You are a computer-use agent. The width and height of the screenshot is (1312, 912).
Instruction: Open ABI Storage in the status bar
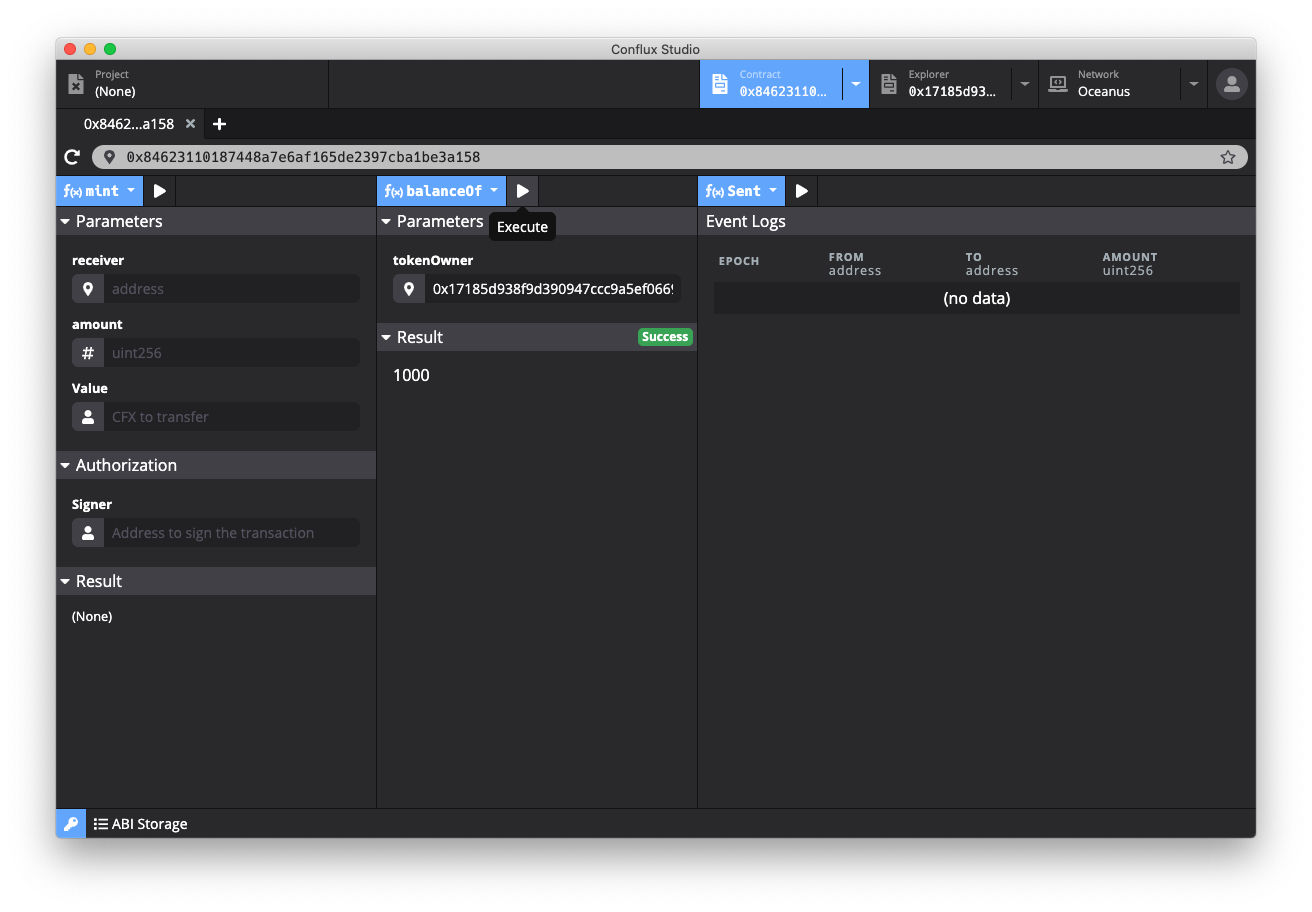tap(140, 824)
